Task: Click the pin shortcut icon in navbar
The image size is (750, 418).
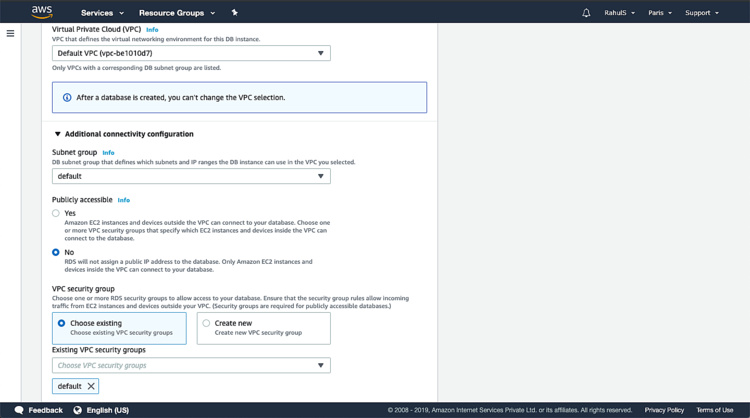Action: tap(235, 13)
